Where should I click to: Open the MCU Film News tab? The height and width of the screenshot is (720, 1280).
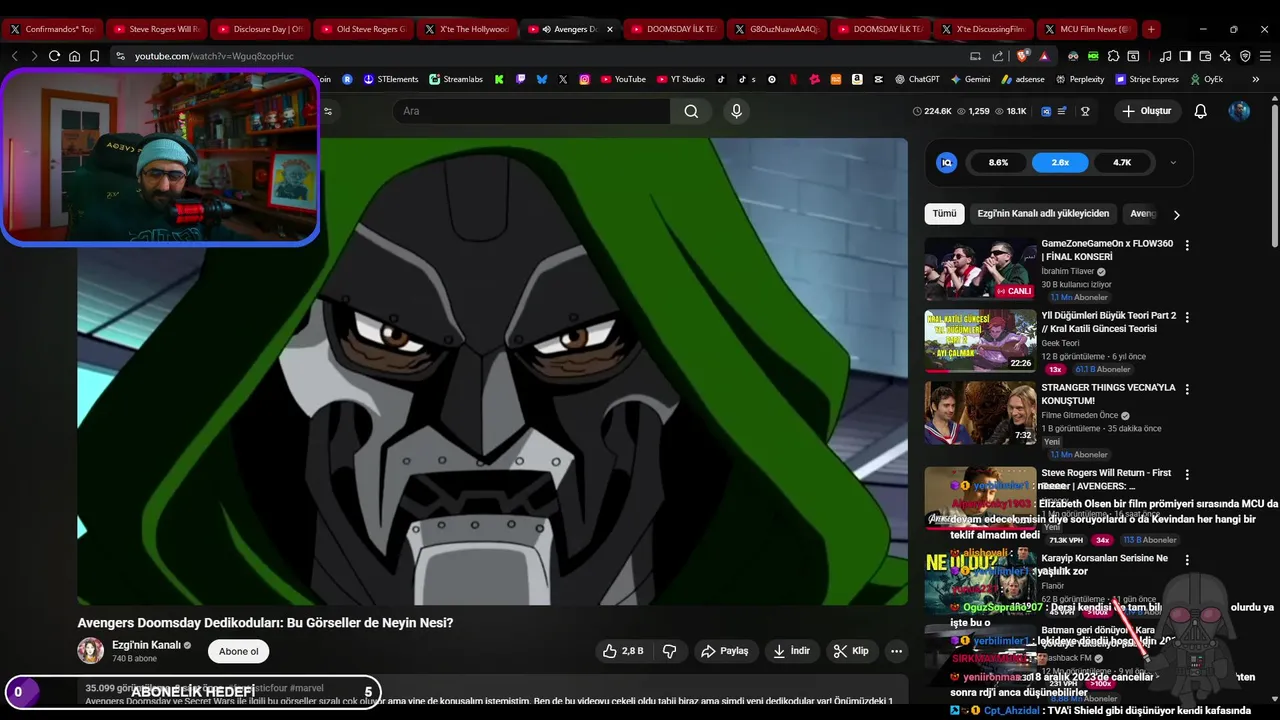tap(1086, 29)
